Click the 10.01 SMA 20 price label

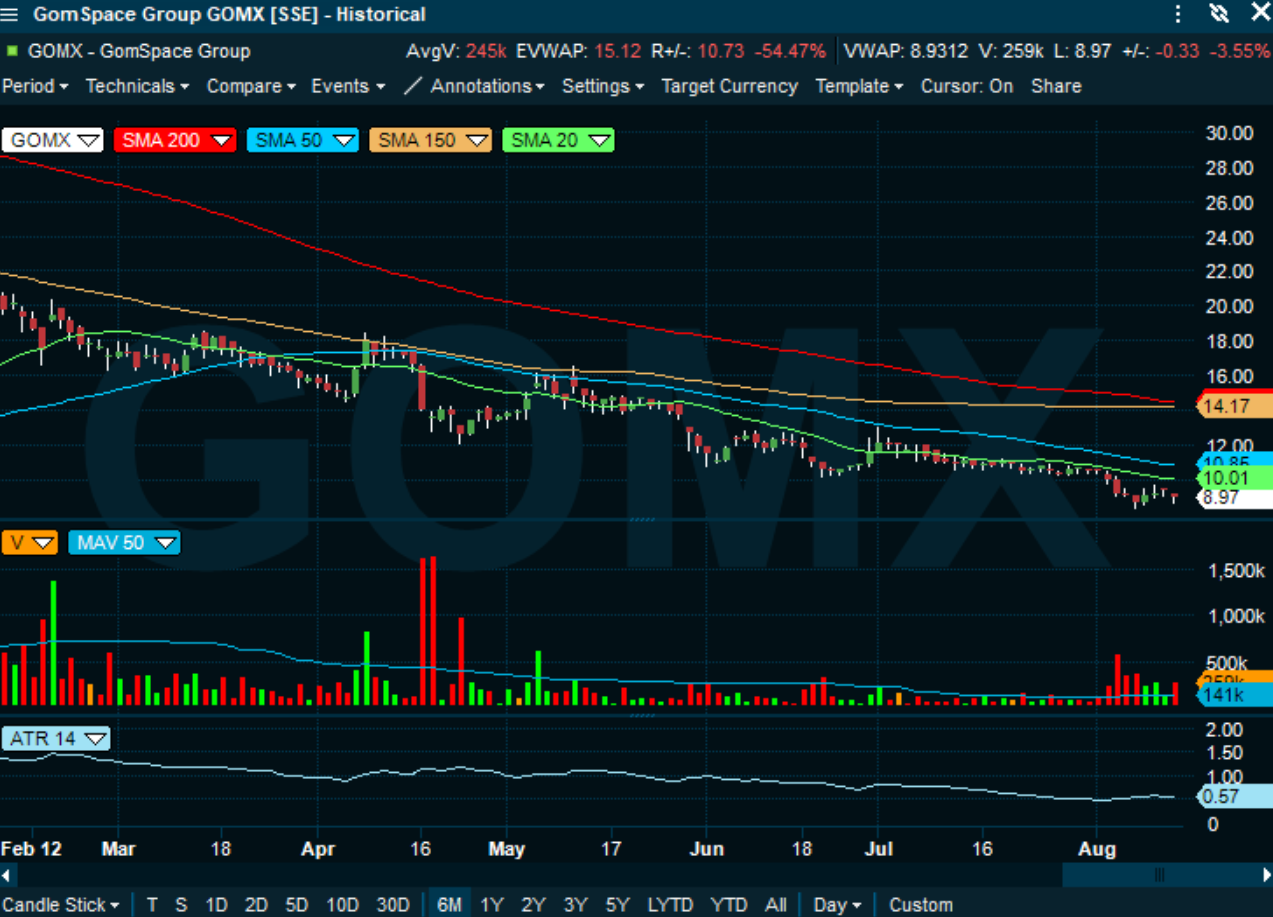click(1234, 478)
